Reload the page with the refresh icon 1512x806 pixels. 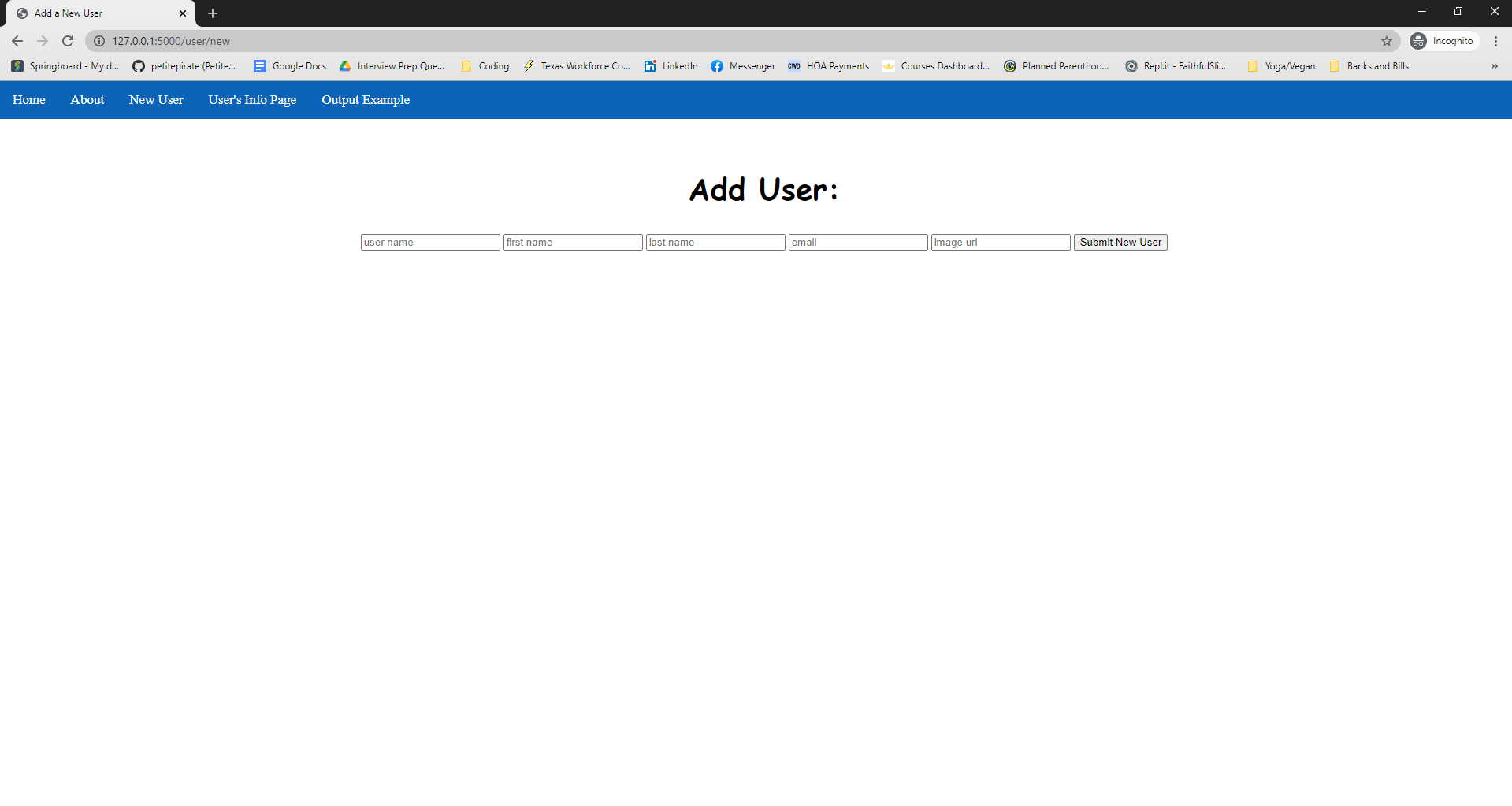tap(68, 41)
